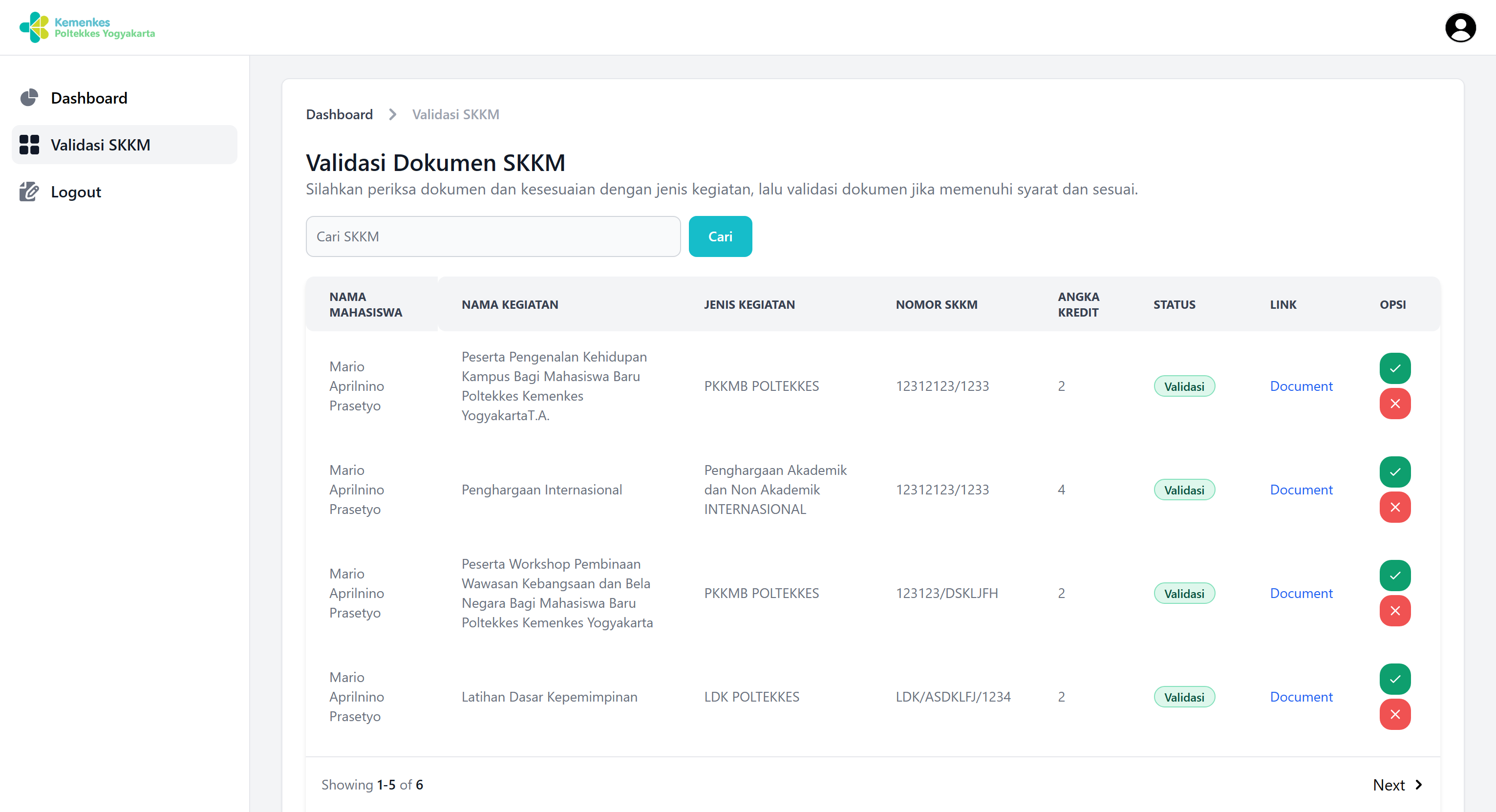Approve the Peserta Pengenalan Kehidupan Kampus row

coord(1394,368)
